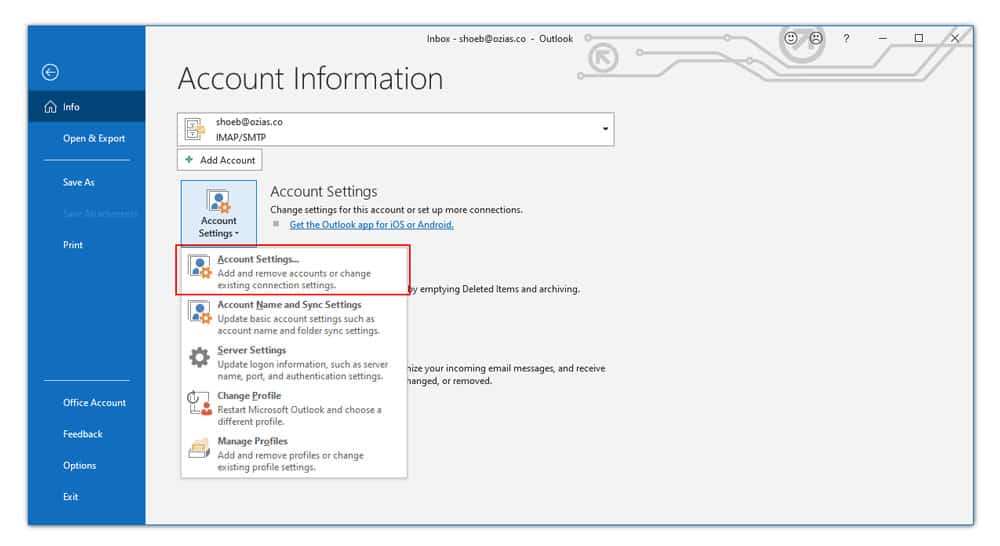1000x546 pixels.
Task: Click the smiley face feedback icon
Action: click(791, 38)
